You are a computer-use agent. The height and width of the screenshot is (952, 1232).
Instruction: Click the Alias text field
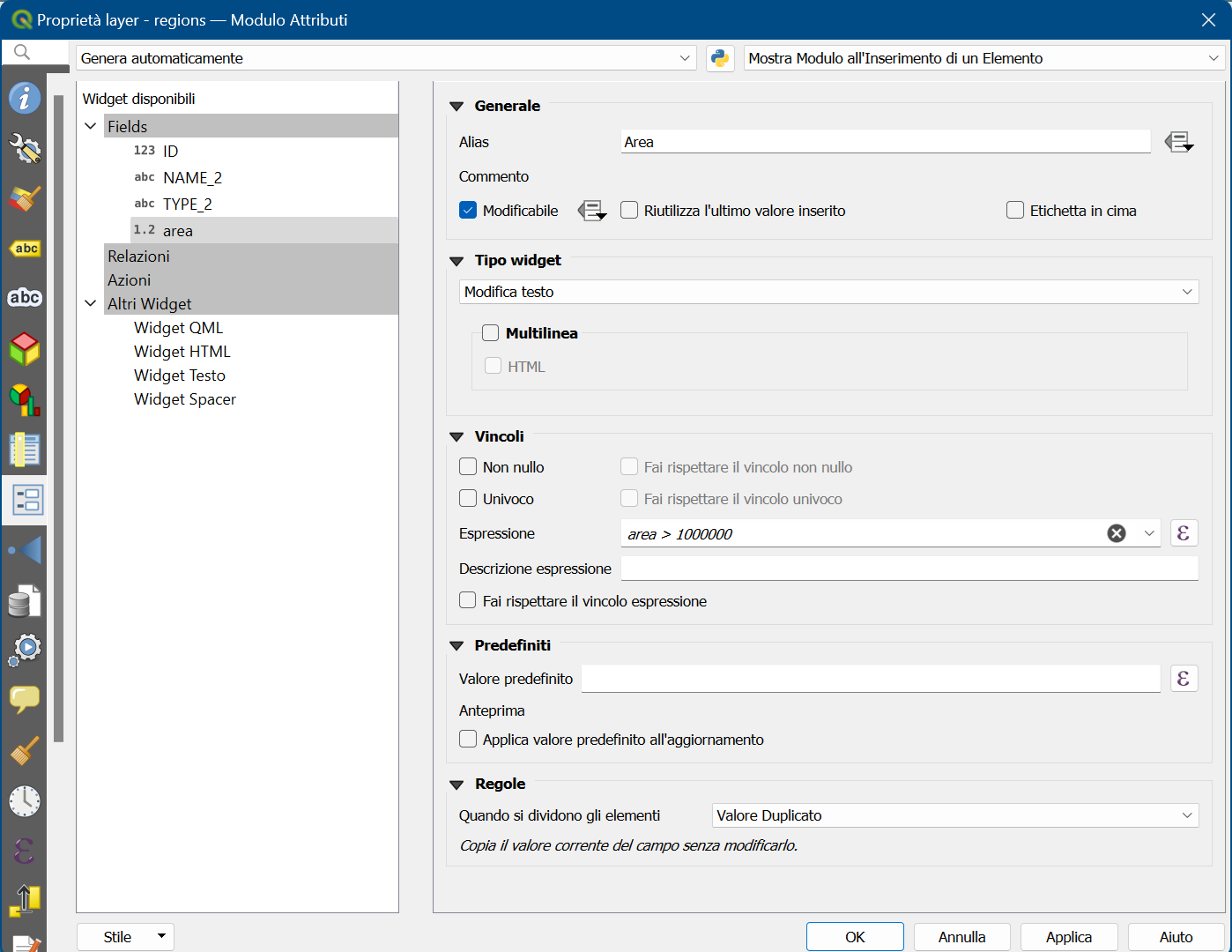click(886, 142)
